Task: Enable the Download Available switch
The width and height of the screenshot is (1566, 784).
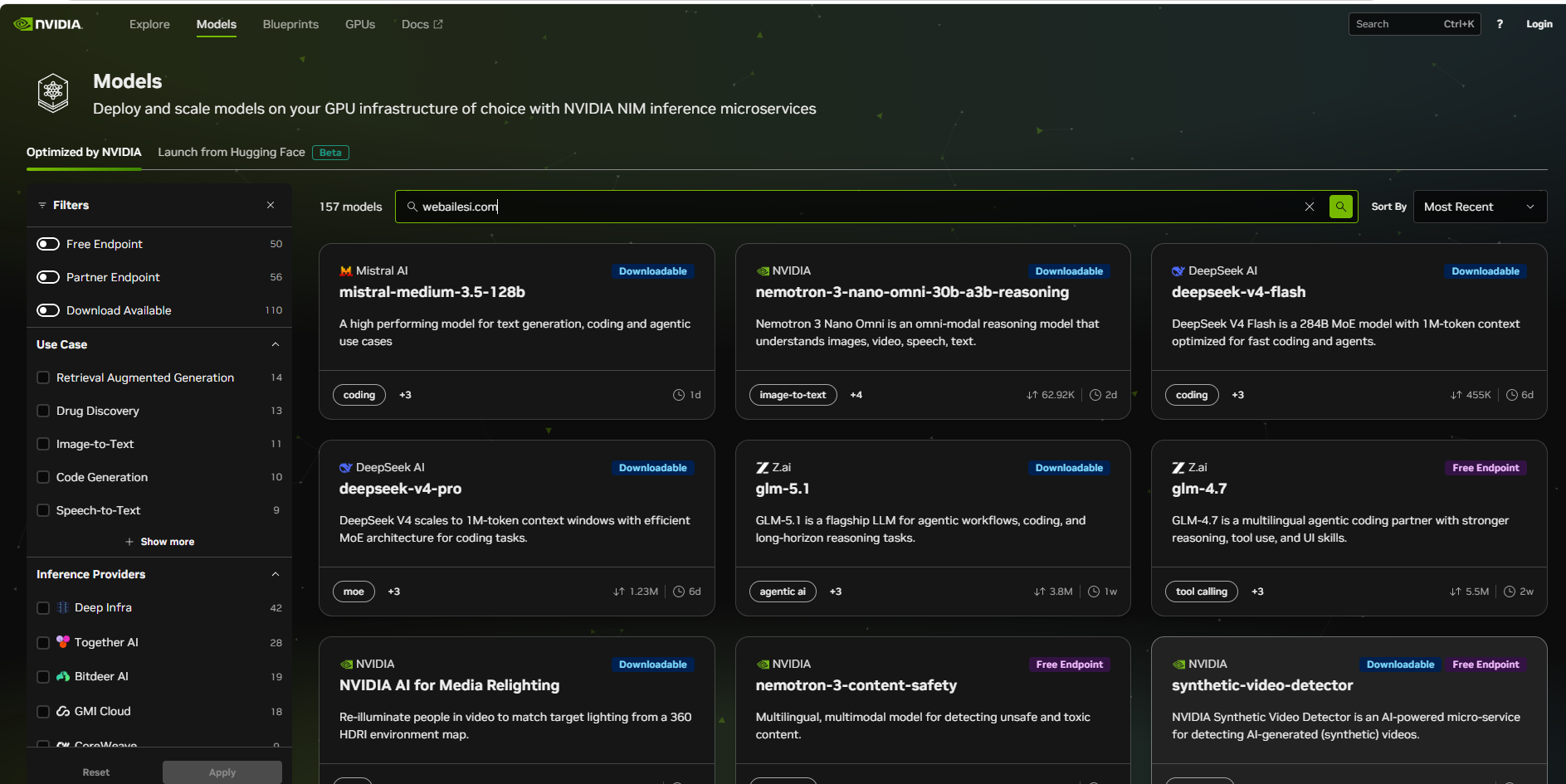Action: click(48, 310)
